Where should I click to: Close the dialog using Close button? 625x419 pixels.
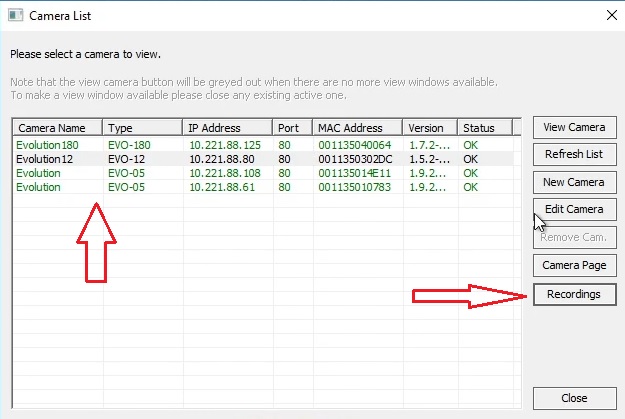coord(573,398)
